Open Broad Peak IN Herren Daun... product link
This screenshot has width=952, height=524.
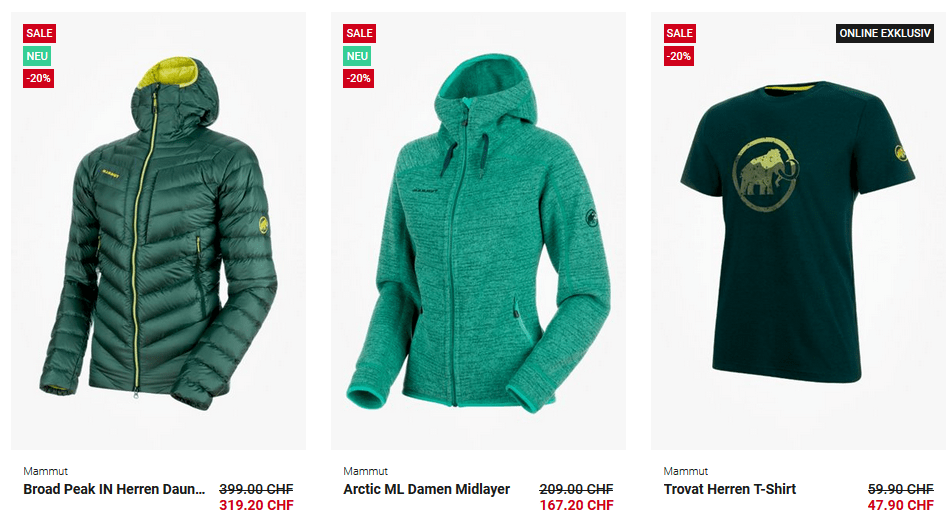pyautogui.click(x=114, y=489)
